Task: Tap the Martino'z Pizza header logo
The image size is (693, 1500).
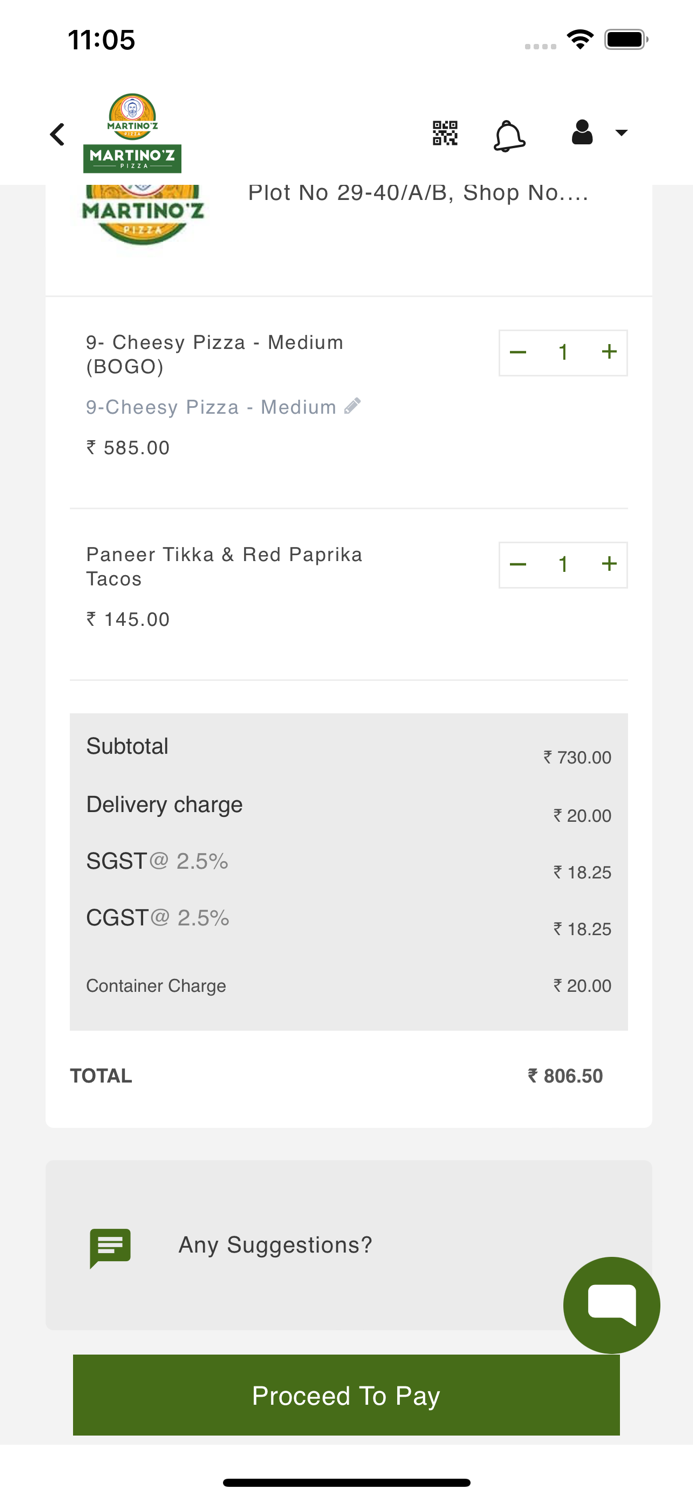Action: (132, 133)
